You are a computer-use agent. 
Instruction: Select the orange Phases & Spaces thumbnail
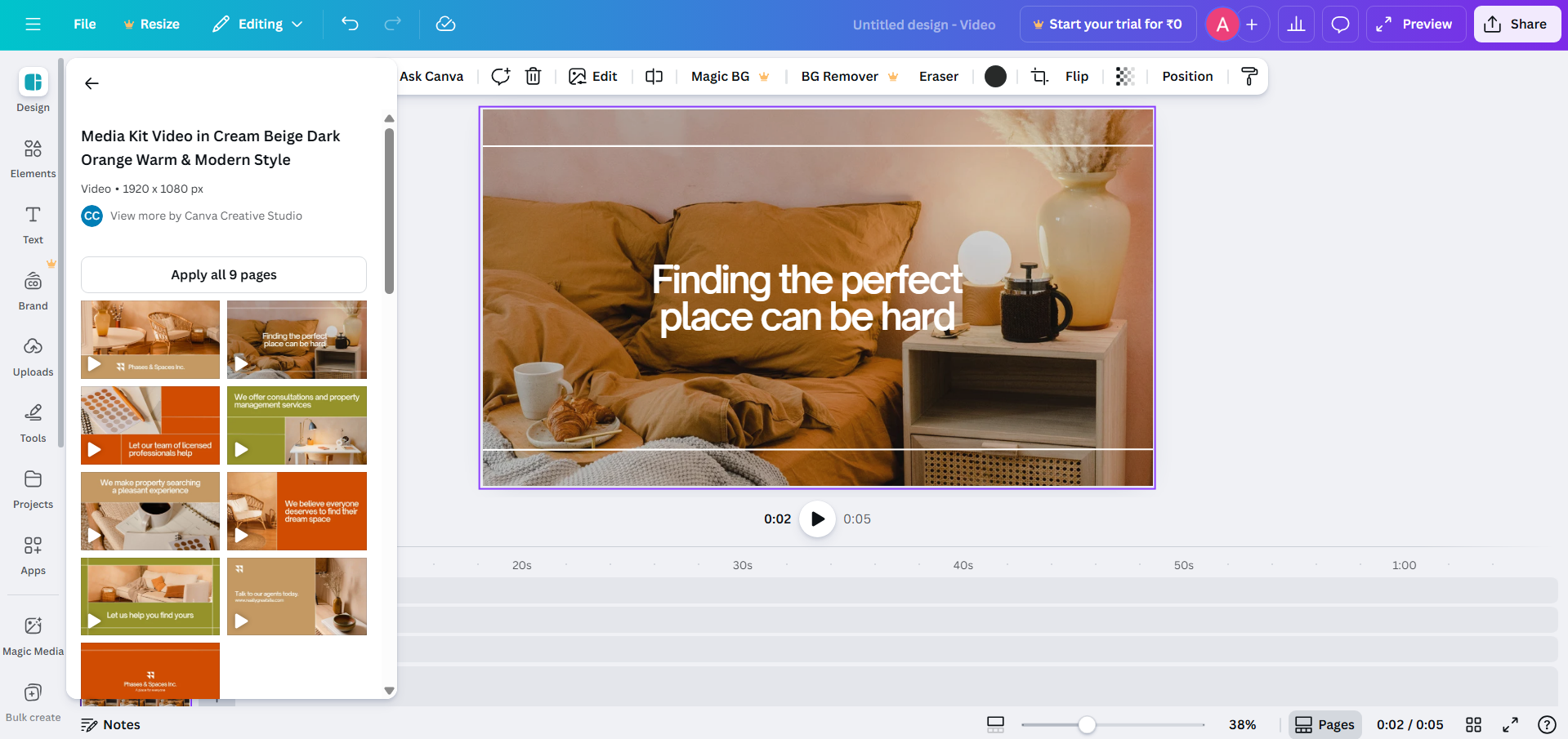pyautogui.click(x=150, y=671)
